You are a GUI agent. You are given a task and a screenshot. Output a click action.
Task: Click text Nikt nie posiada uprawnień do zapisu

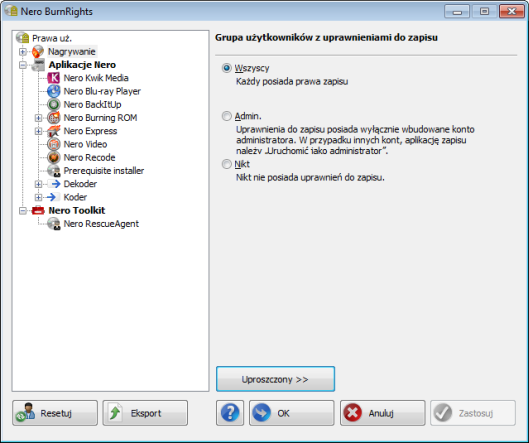coord(310,177)
